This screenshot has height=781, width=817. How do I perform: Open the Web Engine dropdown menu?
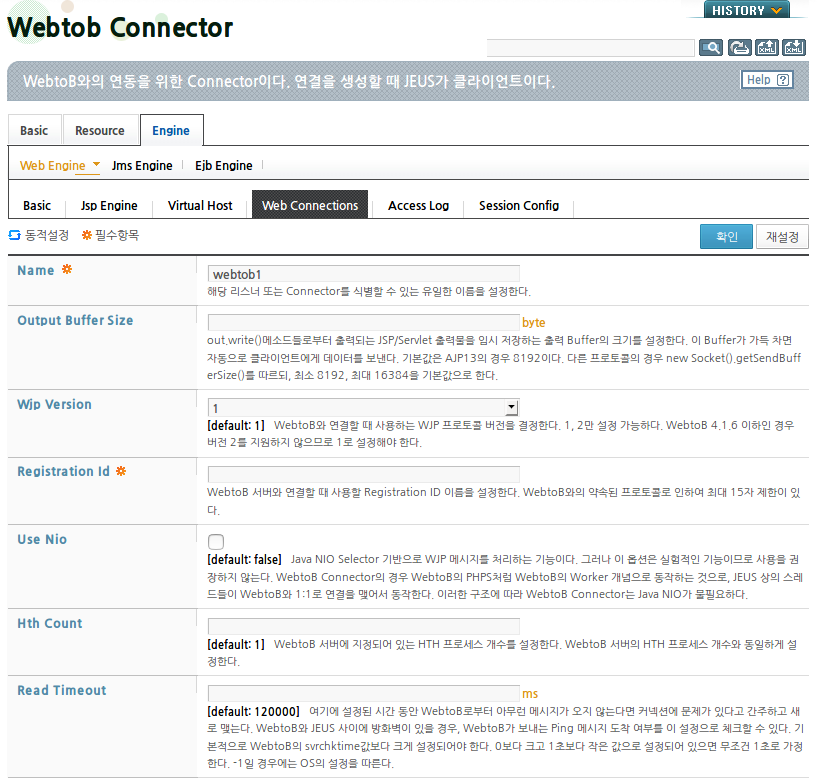point(59,166)
